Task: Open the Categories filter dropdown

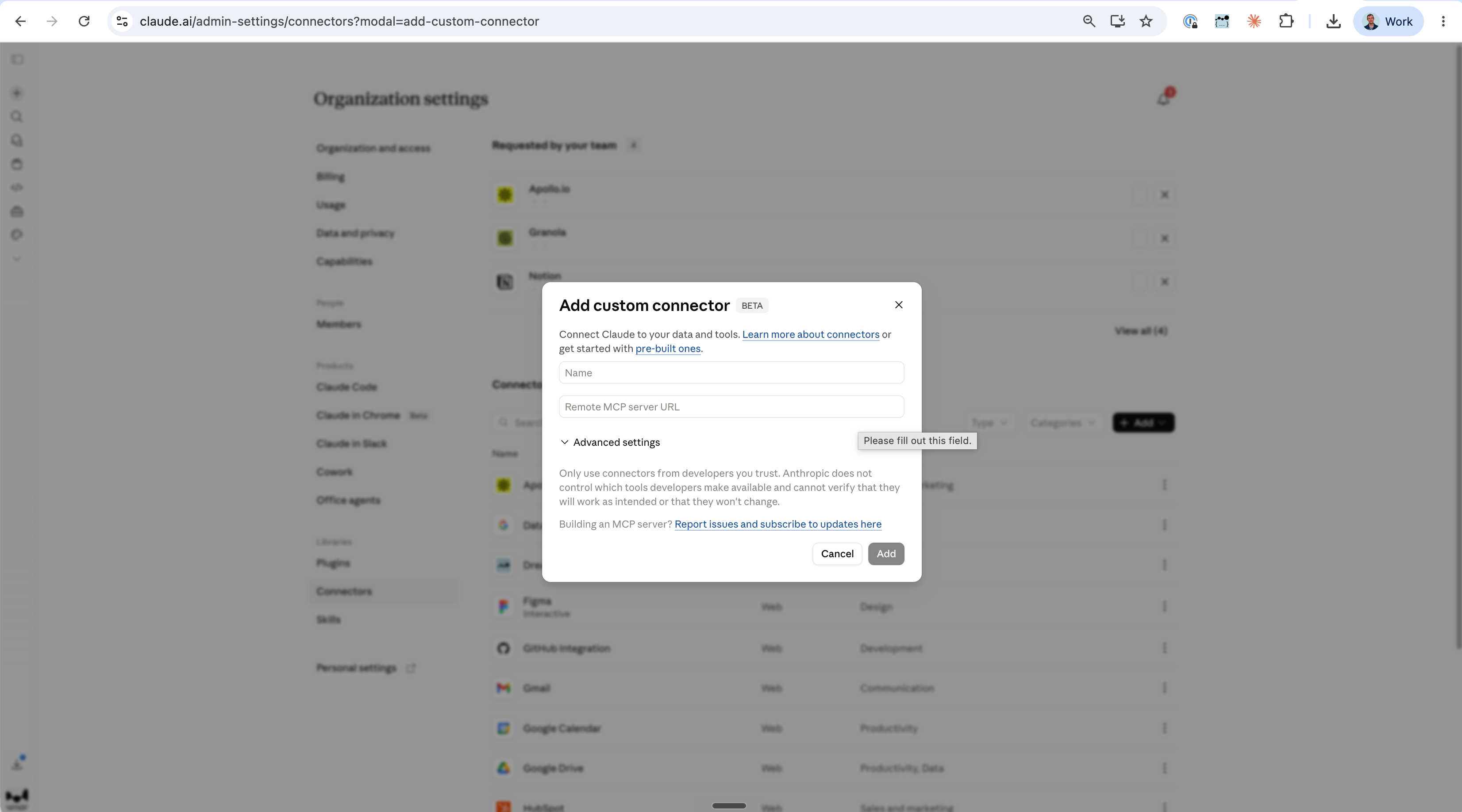Action: [x=1062, y=423]
